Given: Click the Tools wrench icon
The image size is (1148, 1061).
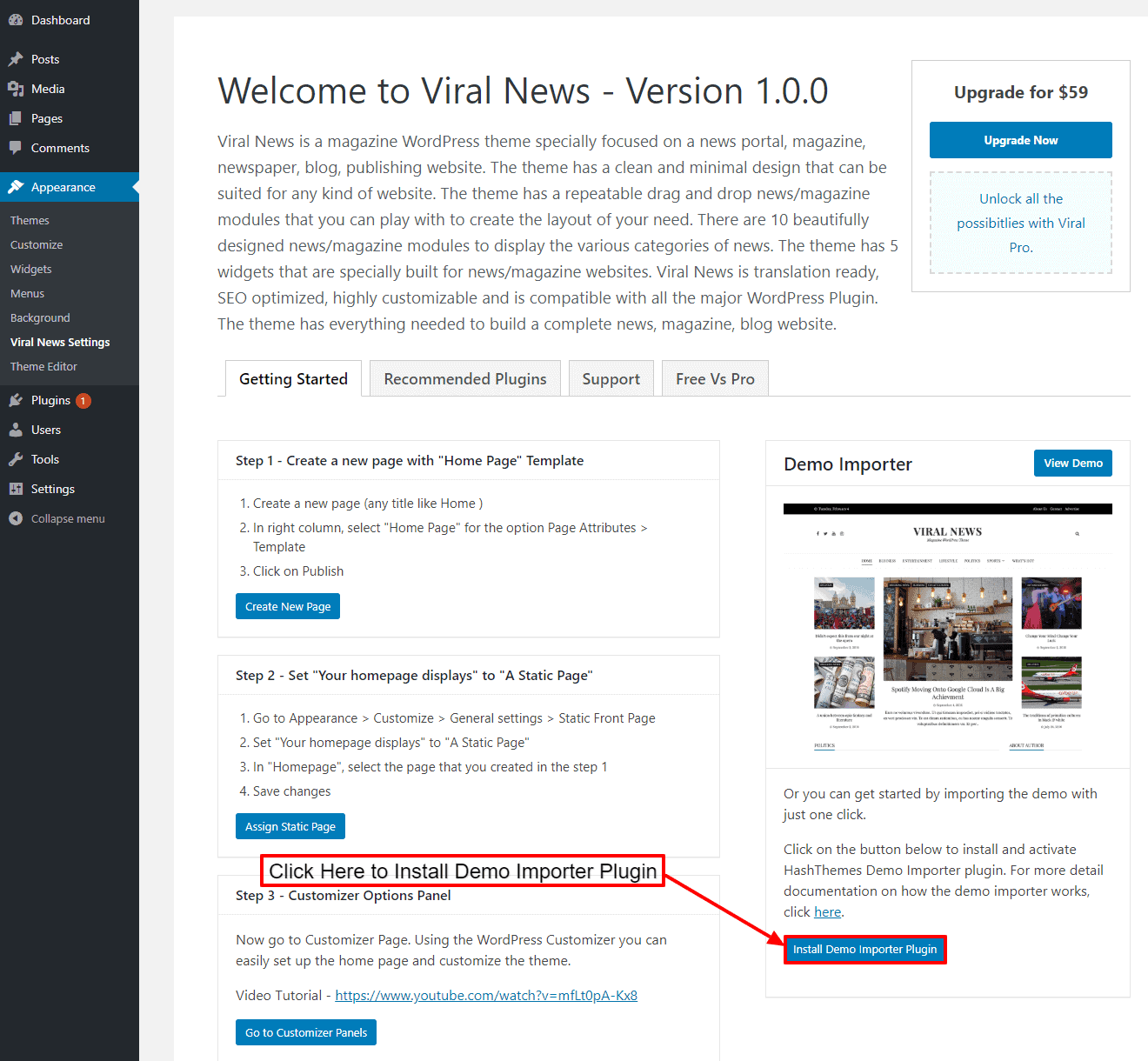Looking at the screenshot, I should (x=16, y=459).
